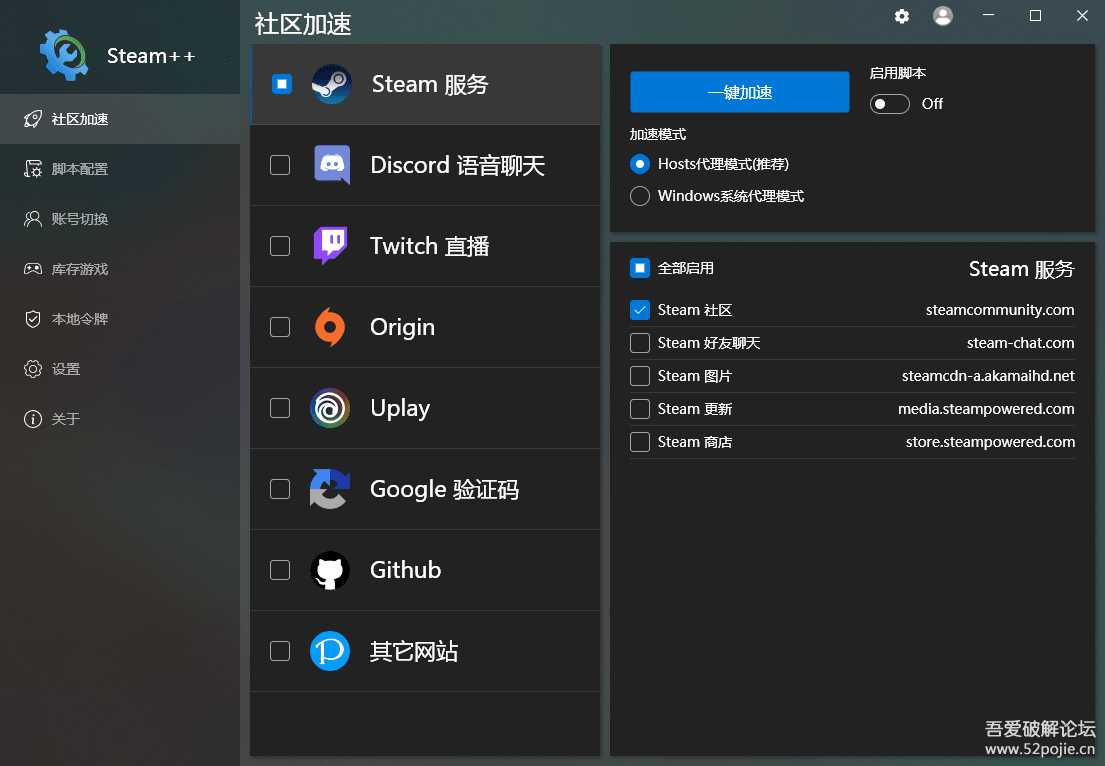Viewport: 1105px width, 766px height.
Task: Toggle the 全部启用 checkbox
Action: click(639, 268)
